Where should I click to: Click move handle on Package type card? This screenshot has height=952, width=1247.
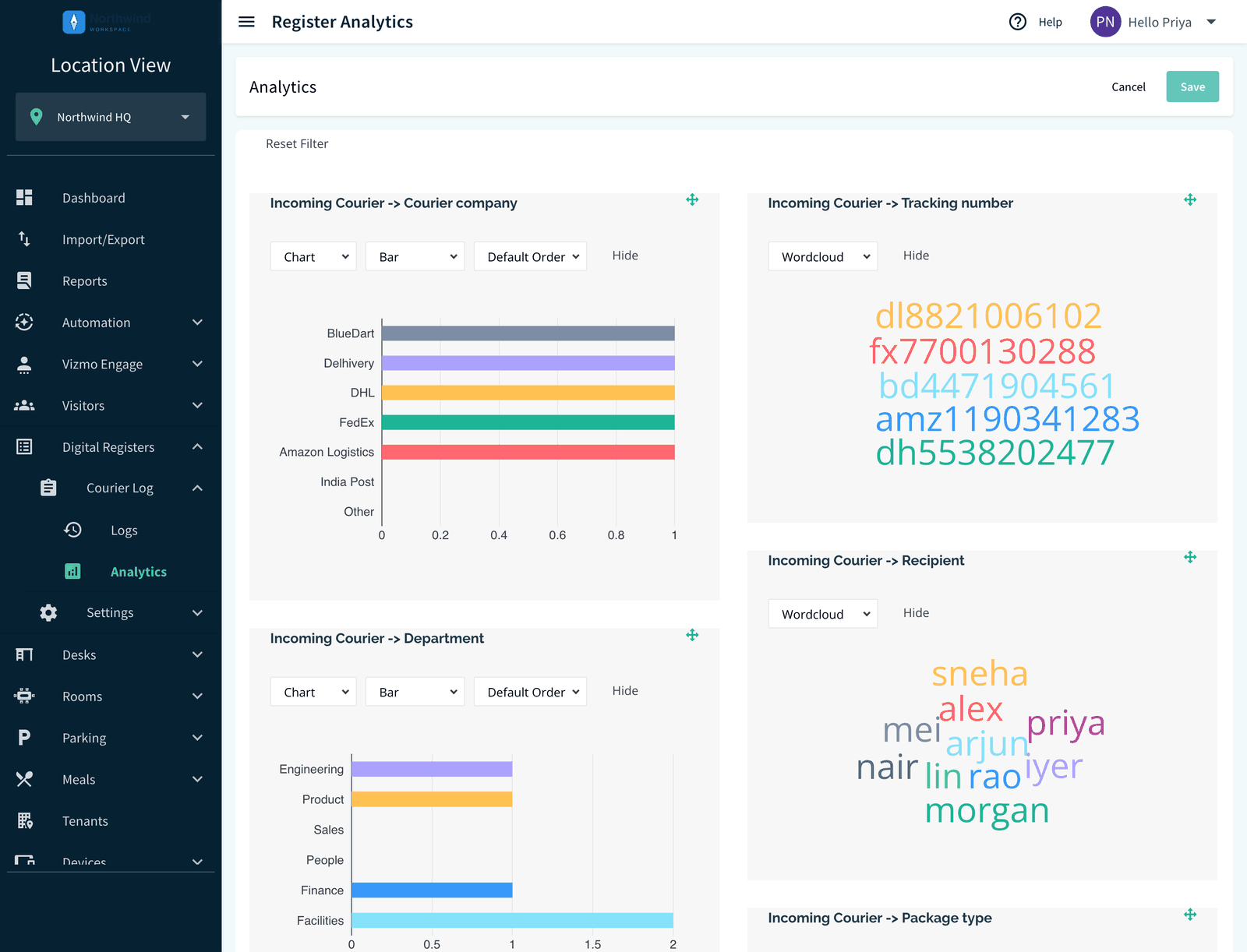(1190, 915)
